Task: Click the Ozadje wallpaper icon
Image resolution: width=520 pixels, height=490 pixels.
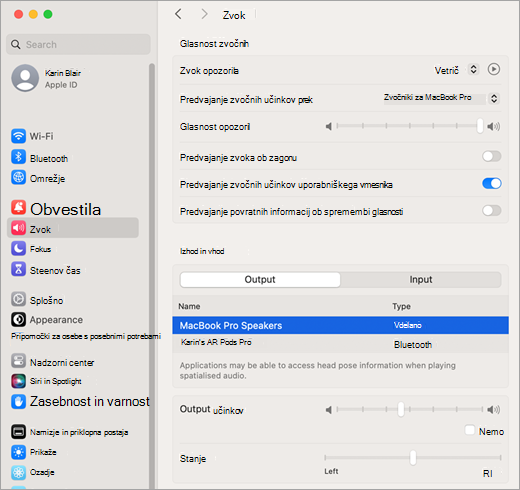Action: (x=18, y=472)
